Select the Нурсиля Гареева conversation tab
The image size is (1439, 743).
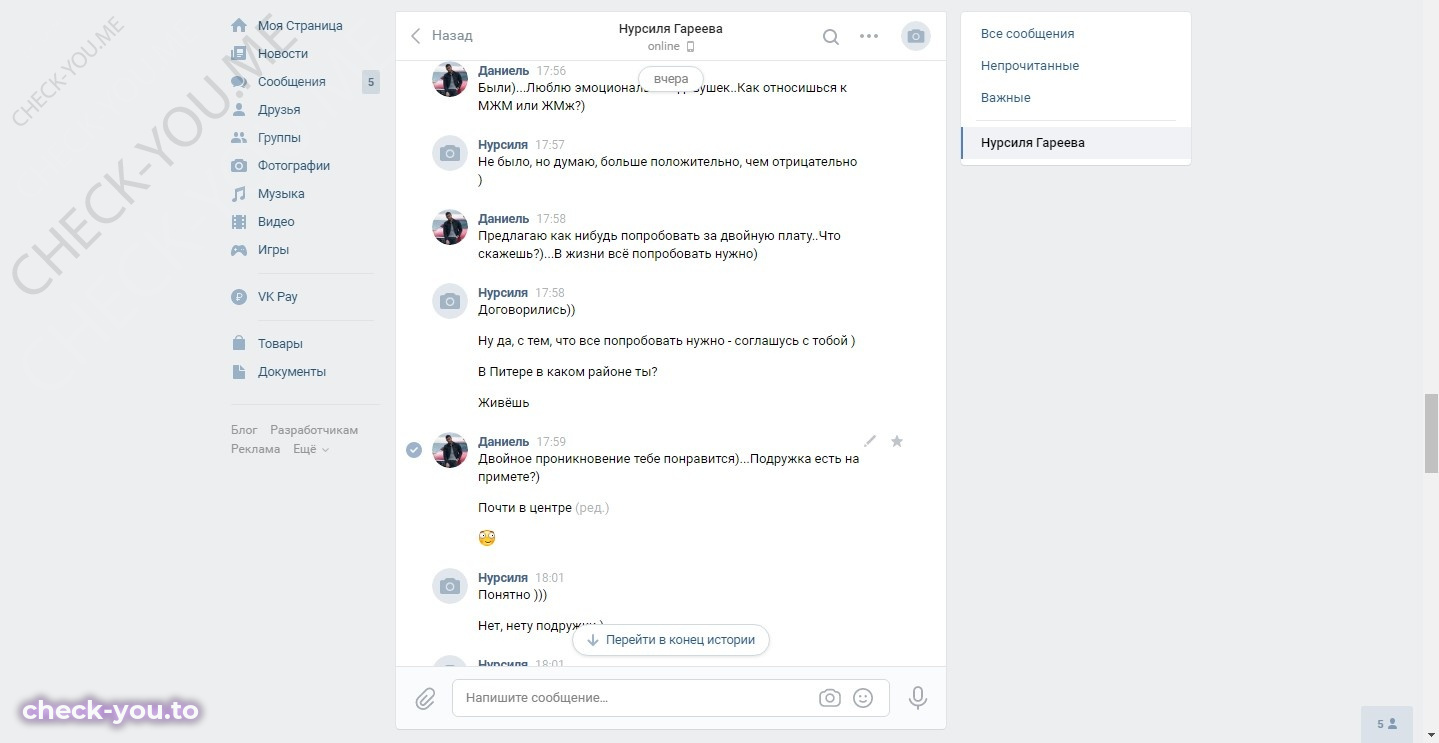tap(1076, 143)
